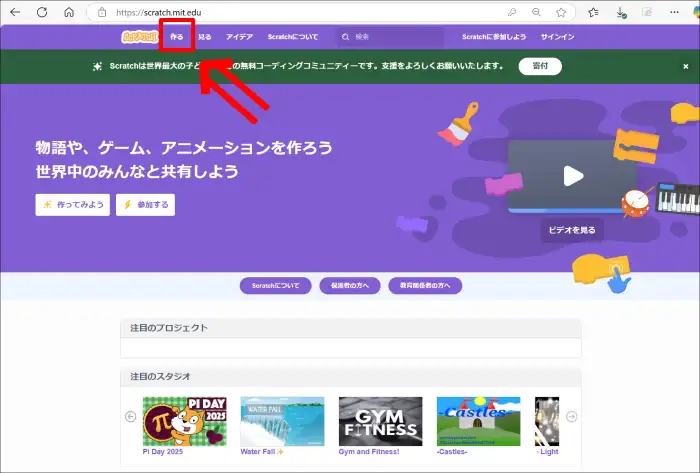
Task: Click the 保護者の方へ pill button
Action: point(350,286)
